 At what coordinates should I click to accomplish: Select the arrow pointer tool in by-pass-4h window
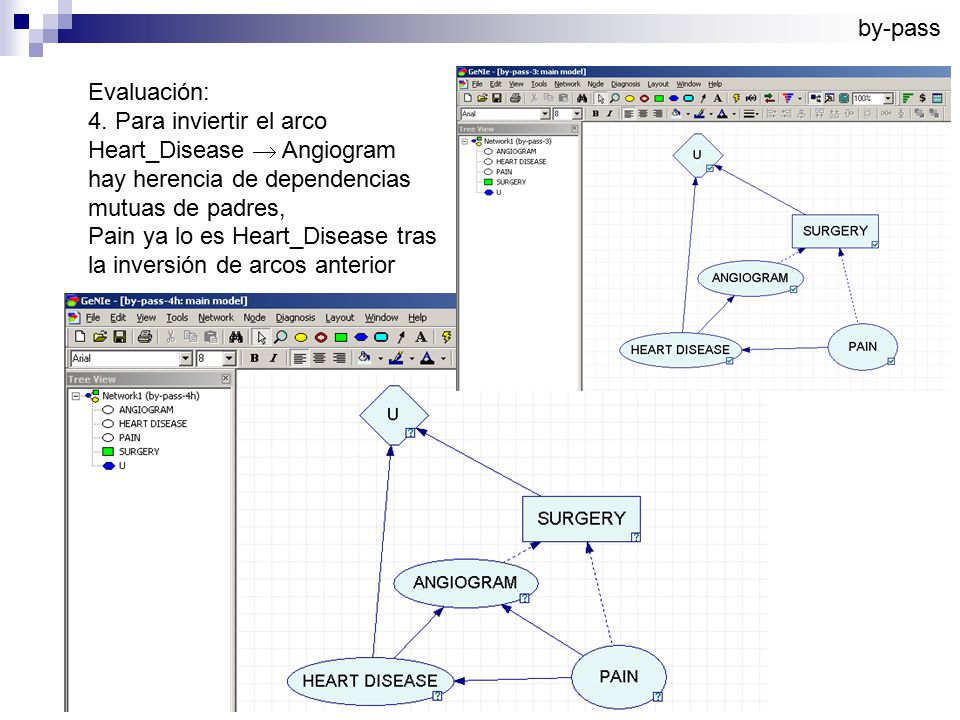(x=261, y=337)
